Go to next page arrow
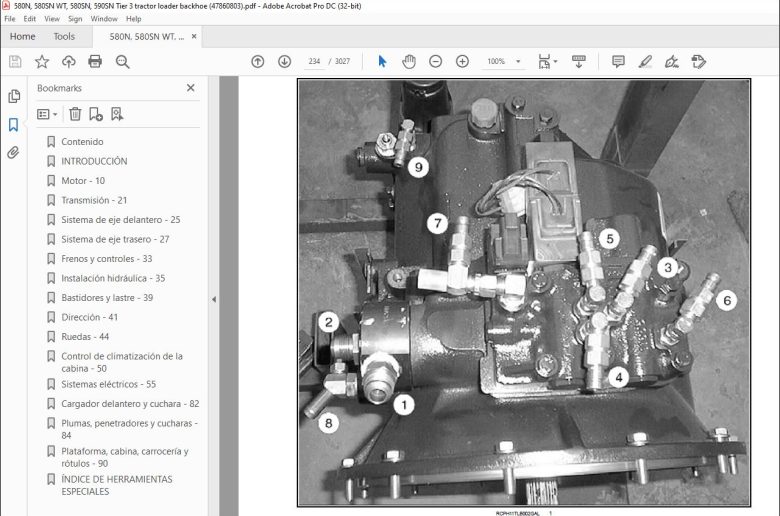Screen dimensions: 780x516 [x=285, y=62]
